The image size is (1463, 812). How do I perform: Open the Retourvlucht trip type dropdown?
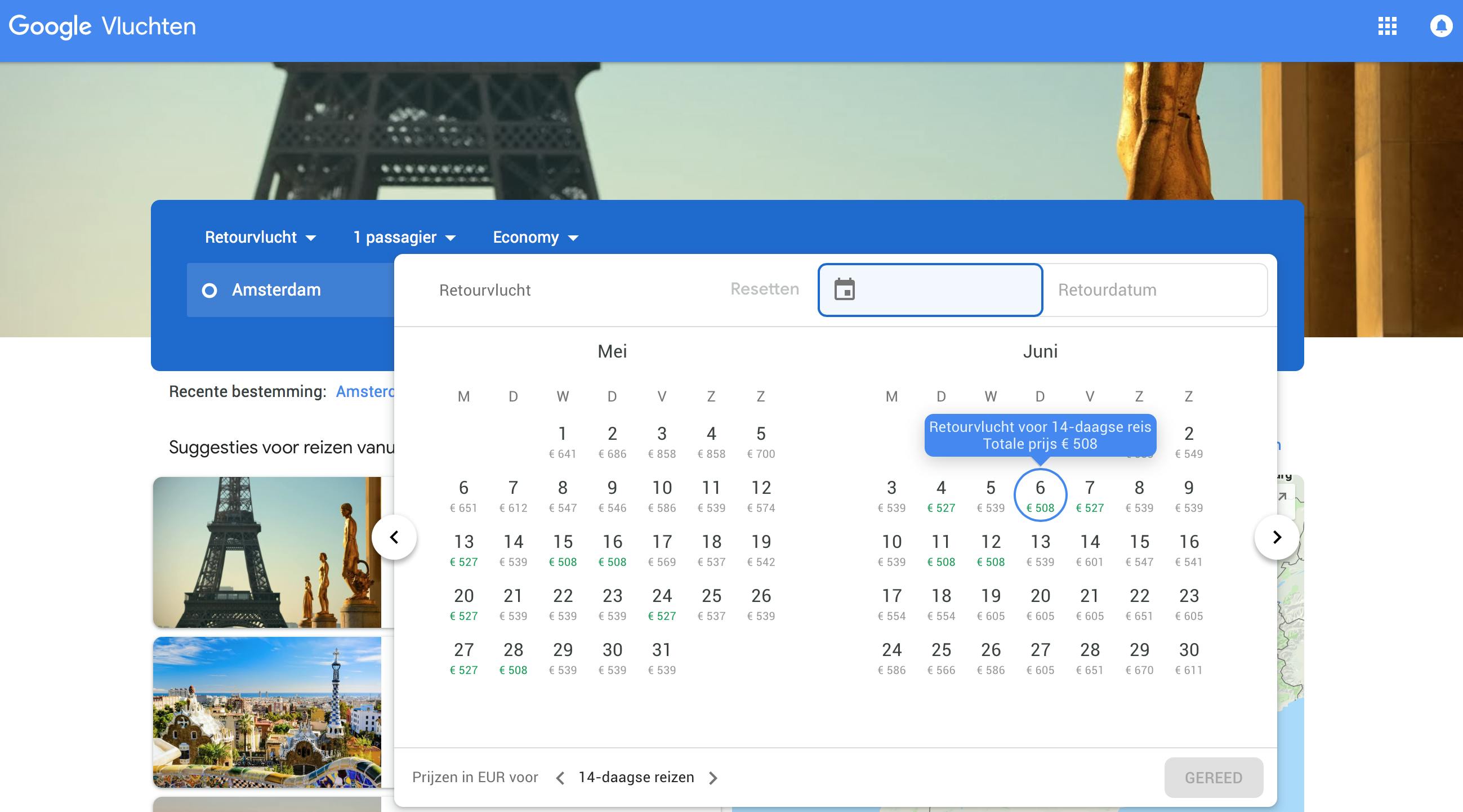260,238
